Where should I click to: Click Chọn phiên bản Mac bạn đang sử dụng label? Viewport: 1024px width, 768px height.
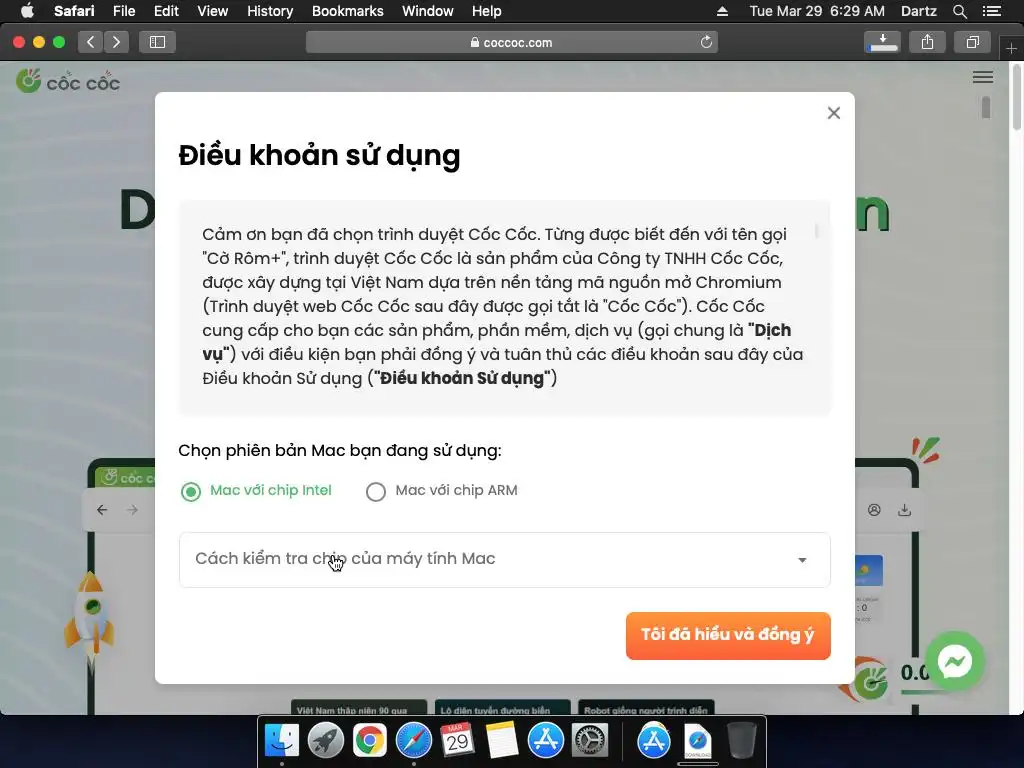[340, 451]
